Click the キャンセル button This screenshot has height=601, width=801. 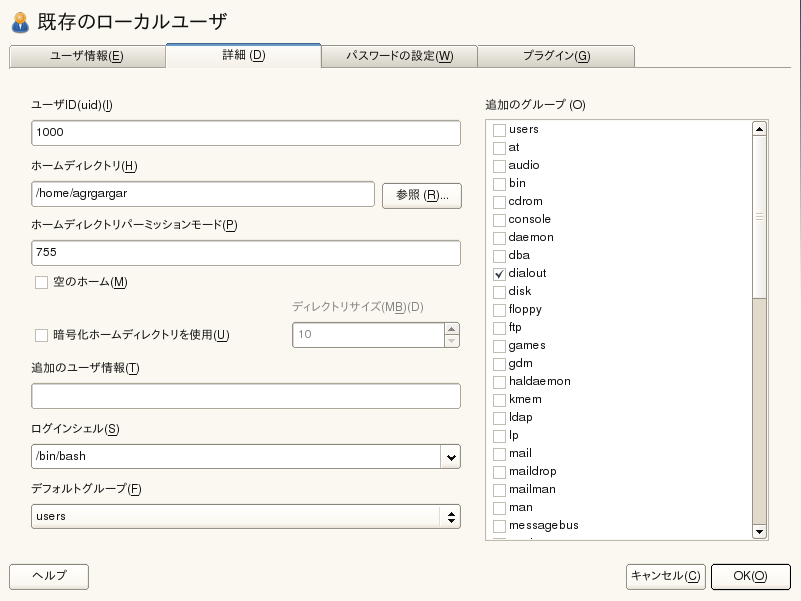pyautogui.click(x=665, y=576)
